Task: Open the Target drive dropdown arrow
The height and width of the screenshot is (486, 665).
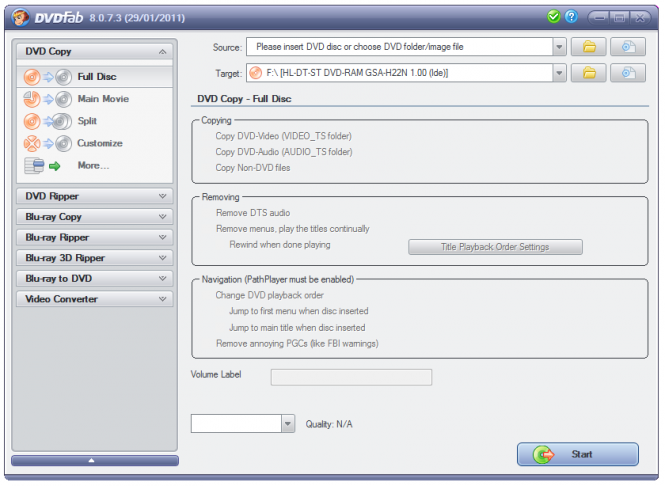Action: (559, 73)
